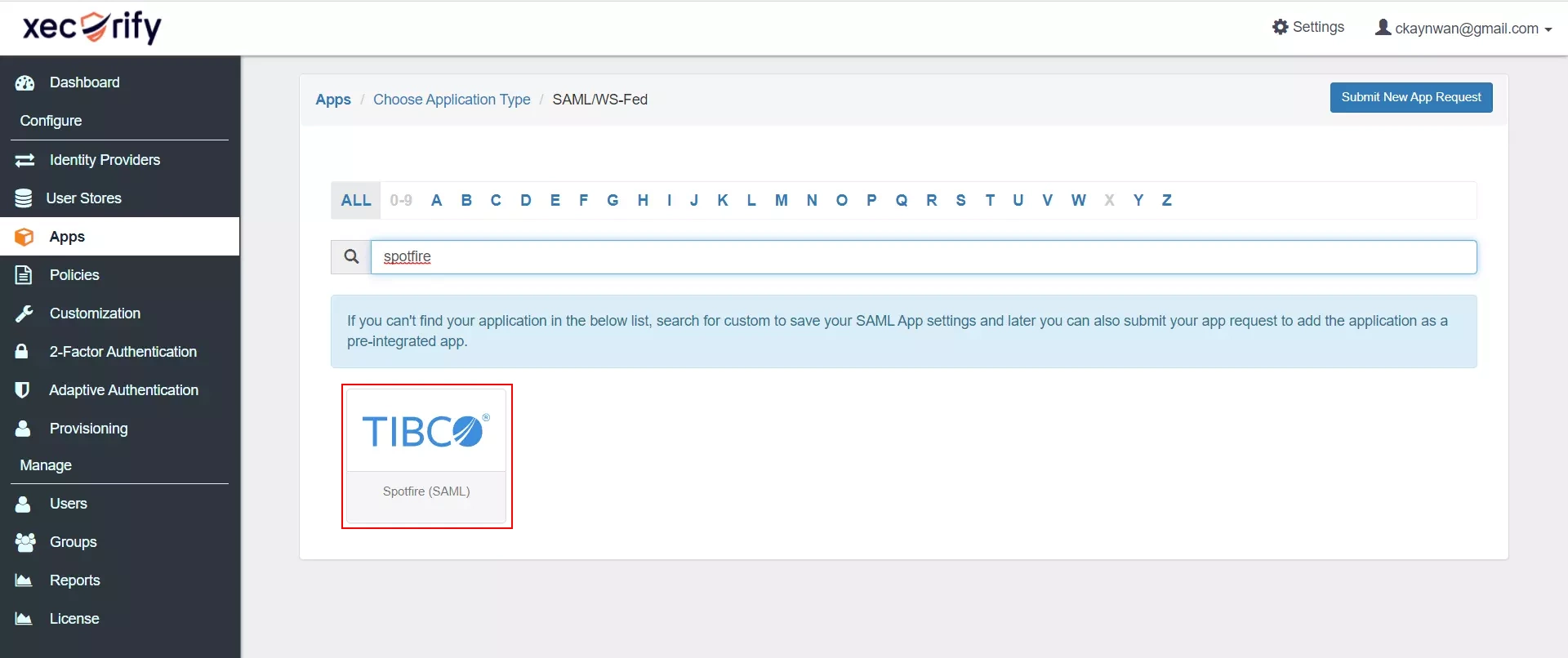Filter apps by letter E
1568x658 pixels.
click(x=555, y=201)
